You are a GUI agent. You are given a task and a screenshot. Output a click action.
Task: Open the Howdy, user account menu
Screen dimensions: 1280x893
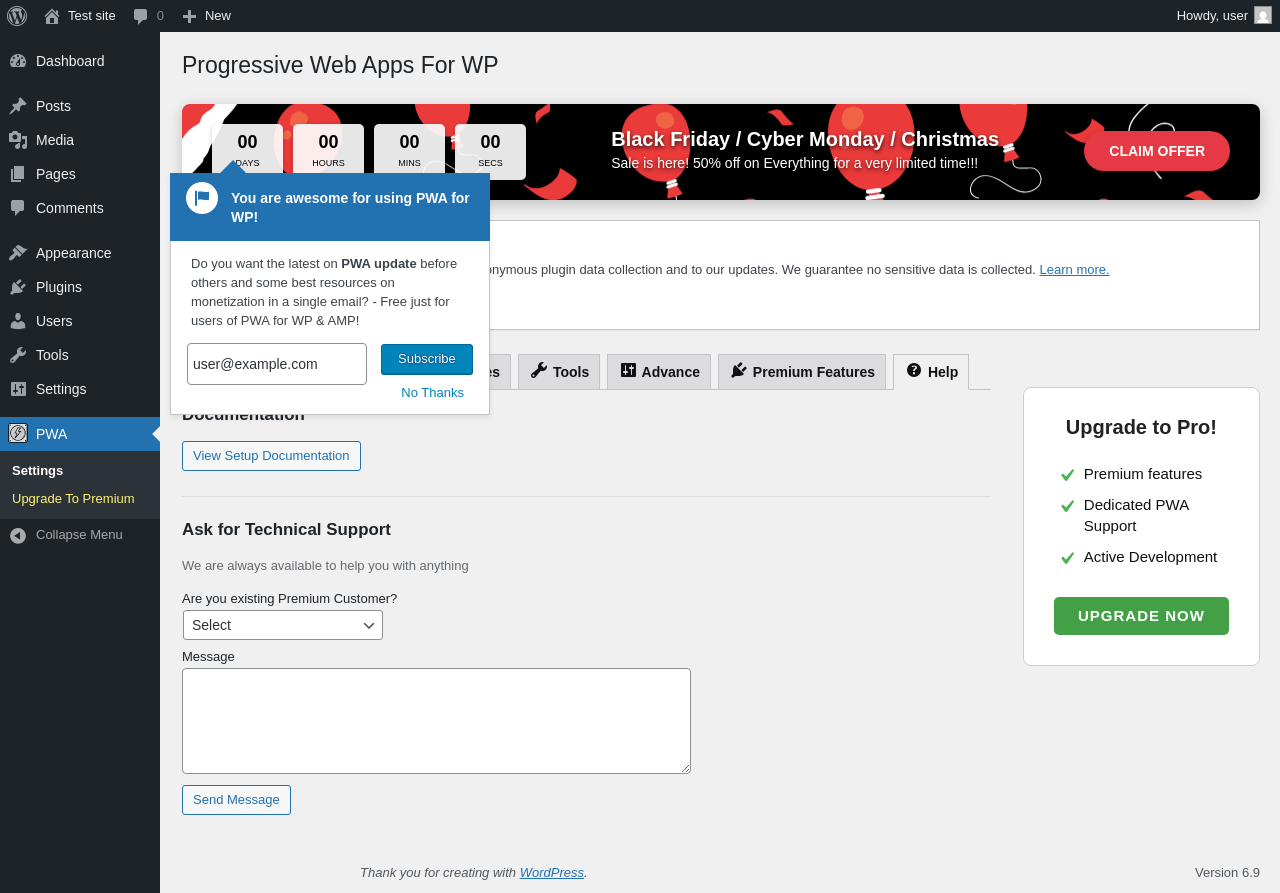pyautogui.click(x=1224, y=16)
